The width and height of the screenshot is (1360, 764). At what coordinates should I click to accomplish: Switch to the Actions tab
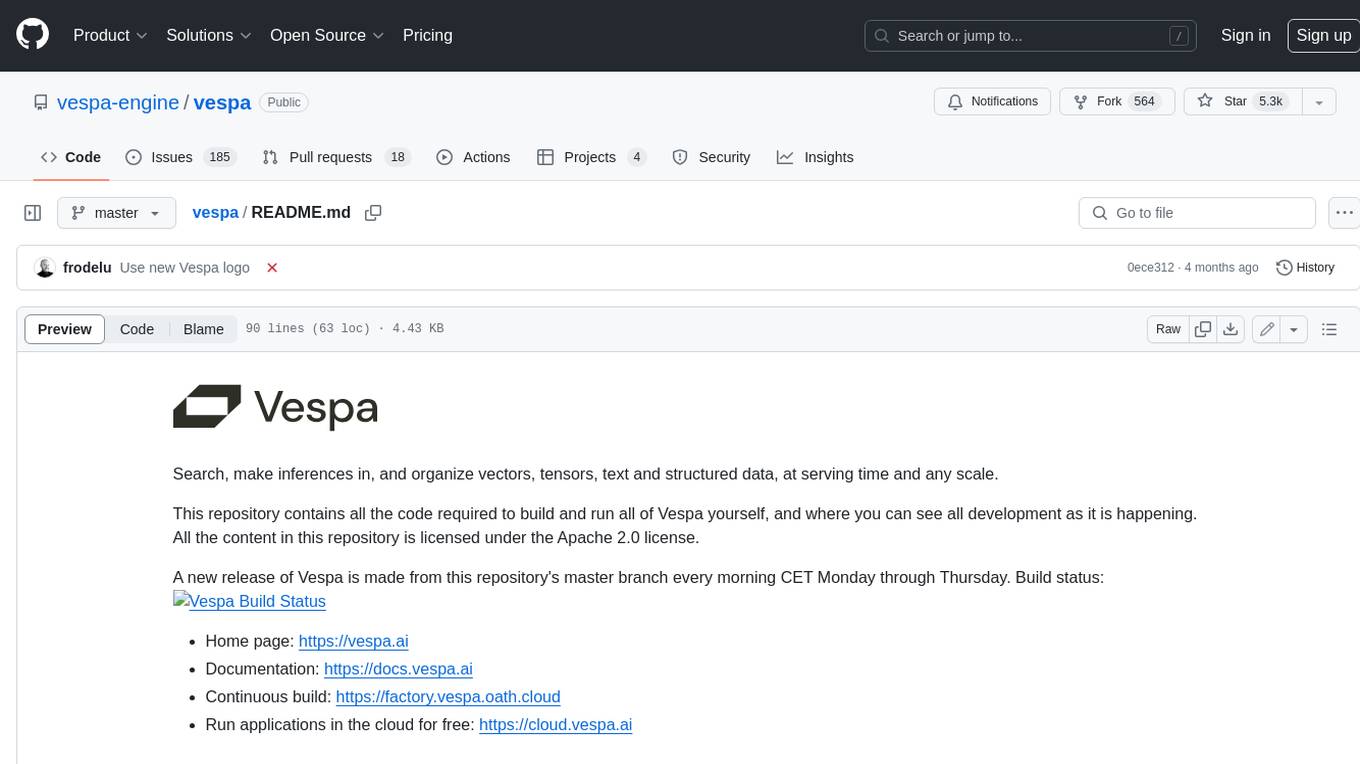474,157
